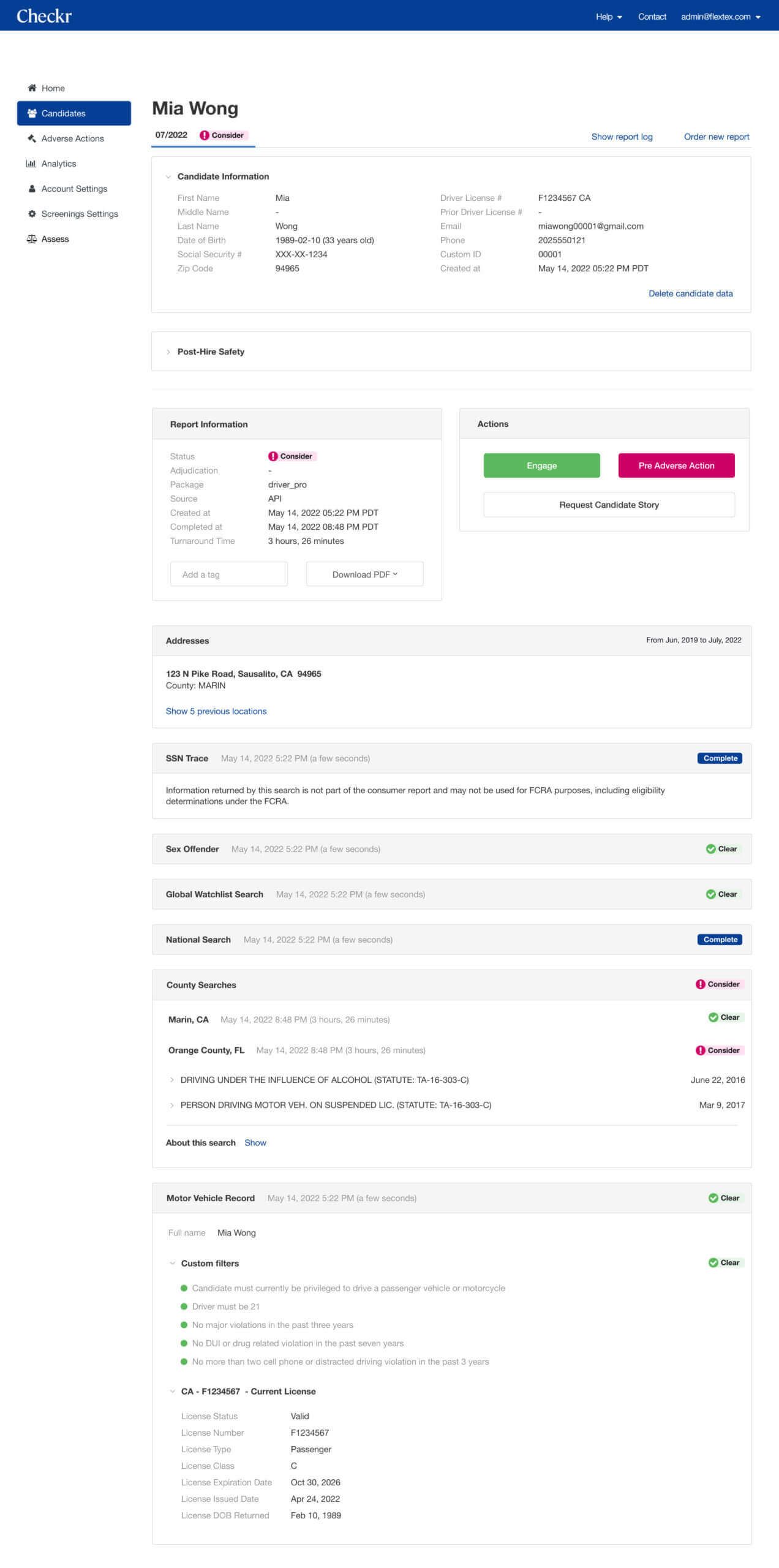The width and height of the screenshot is (779, 1568).
Task: Open Analytics in sidebar
Action: (x=73, y=164)
